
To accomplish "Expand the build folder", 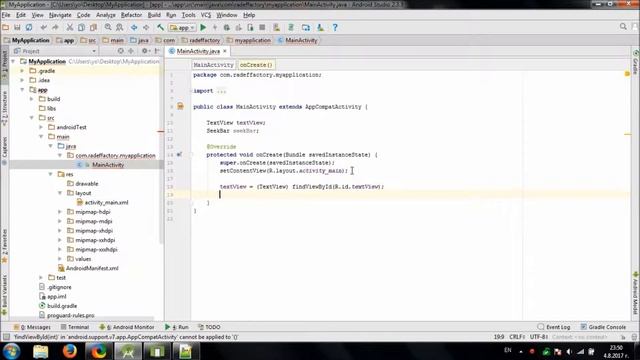I will (32, 99).
